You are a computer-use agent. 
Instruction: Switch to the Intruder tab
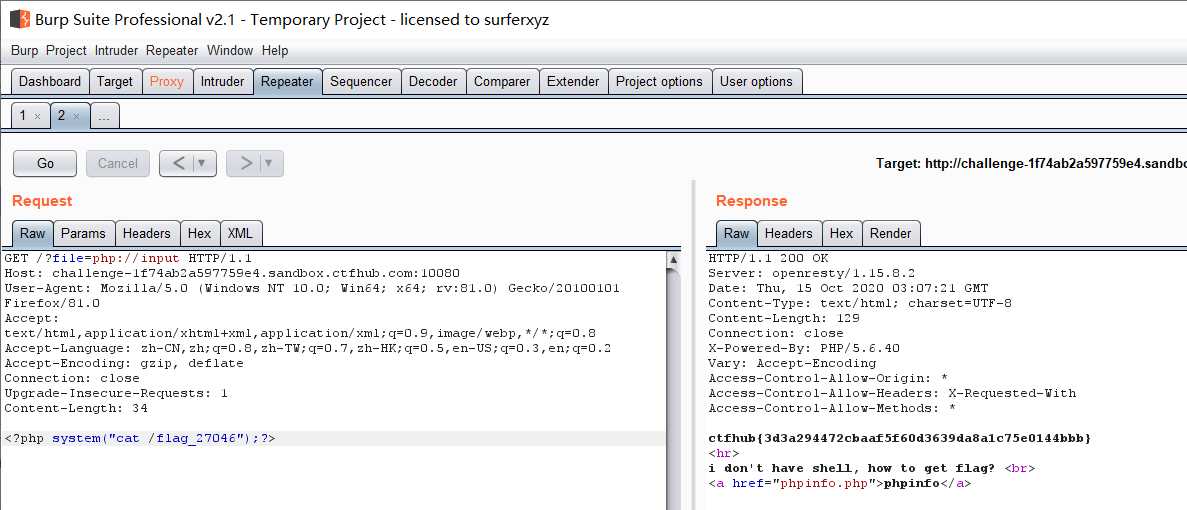223,82
